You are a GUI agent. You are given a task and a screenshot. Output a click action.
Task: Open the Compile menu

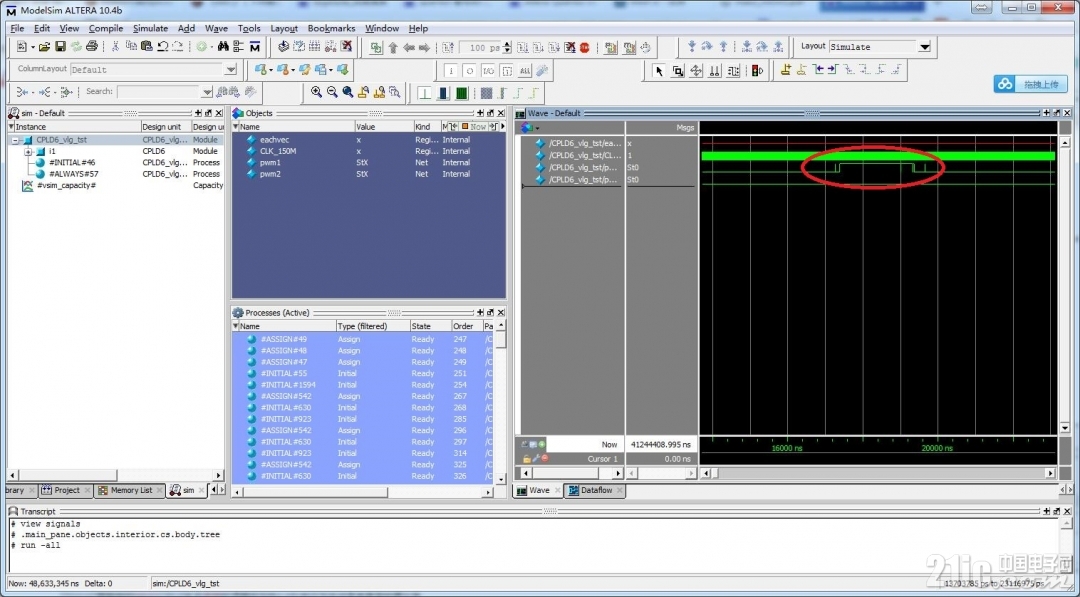pyautogui.click(x=105, y=28)
